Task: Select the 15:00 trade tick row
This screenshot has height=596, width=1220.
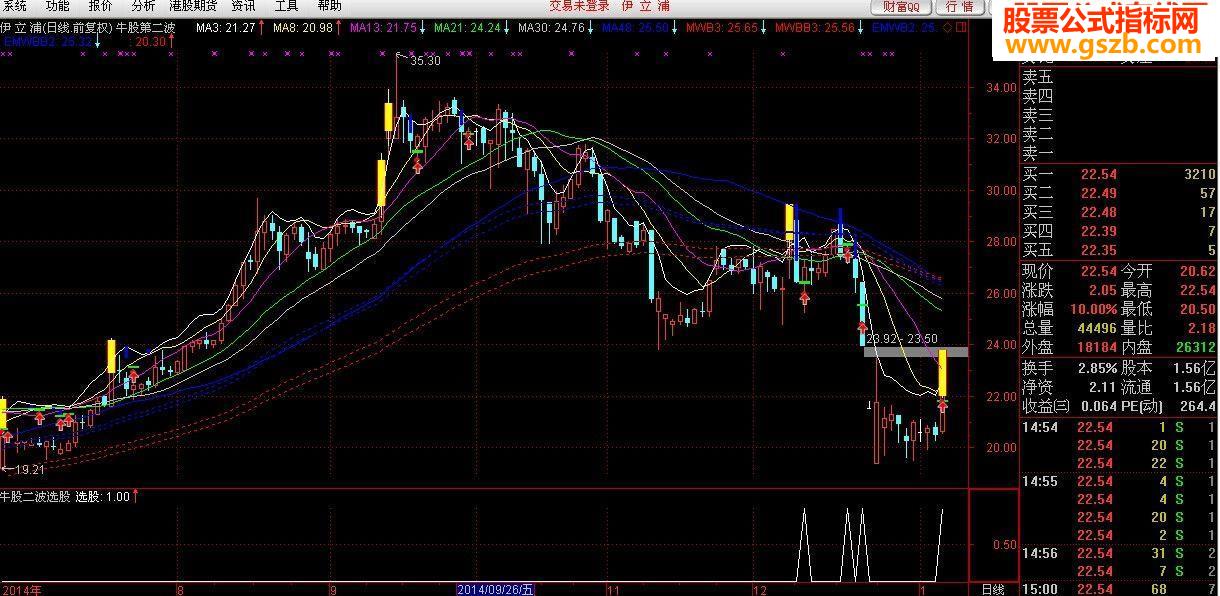Action: point(1119,589)
